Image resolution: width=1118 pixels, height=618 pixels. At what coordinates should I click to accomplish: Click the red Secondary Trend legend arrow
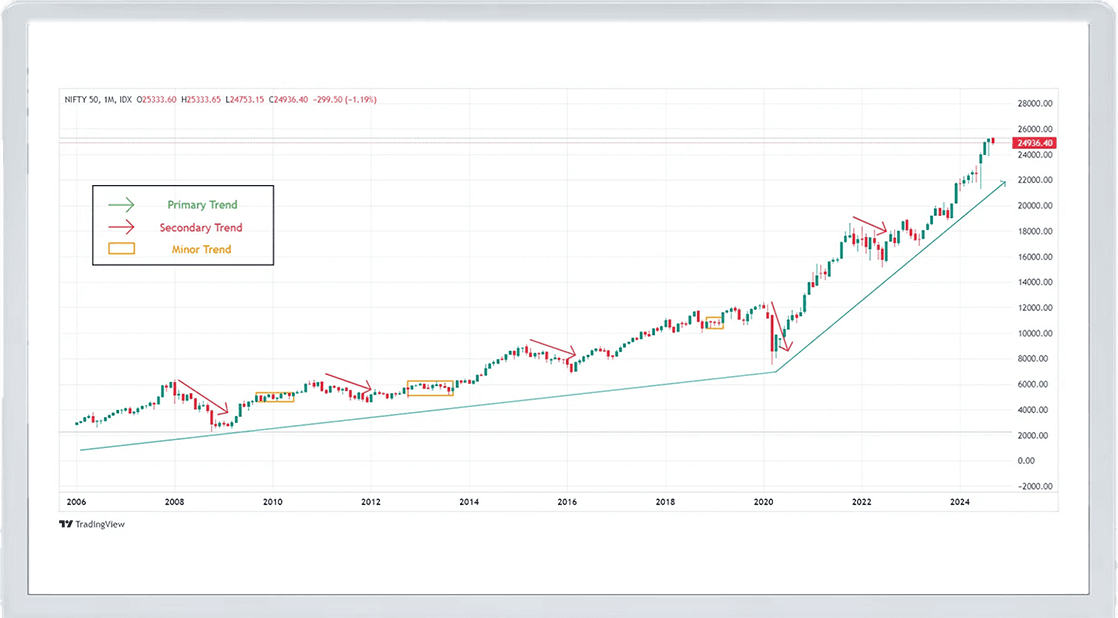(x=120, y=227)
